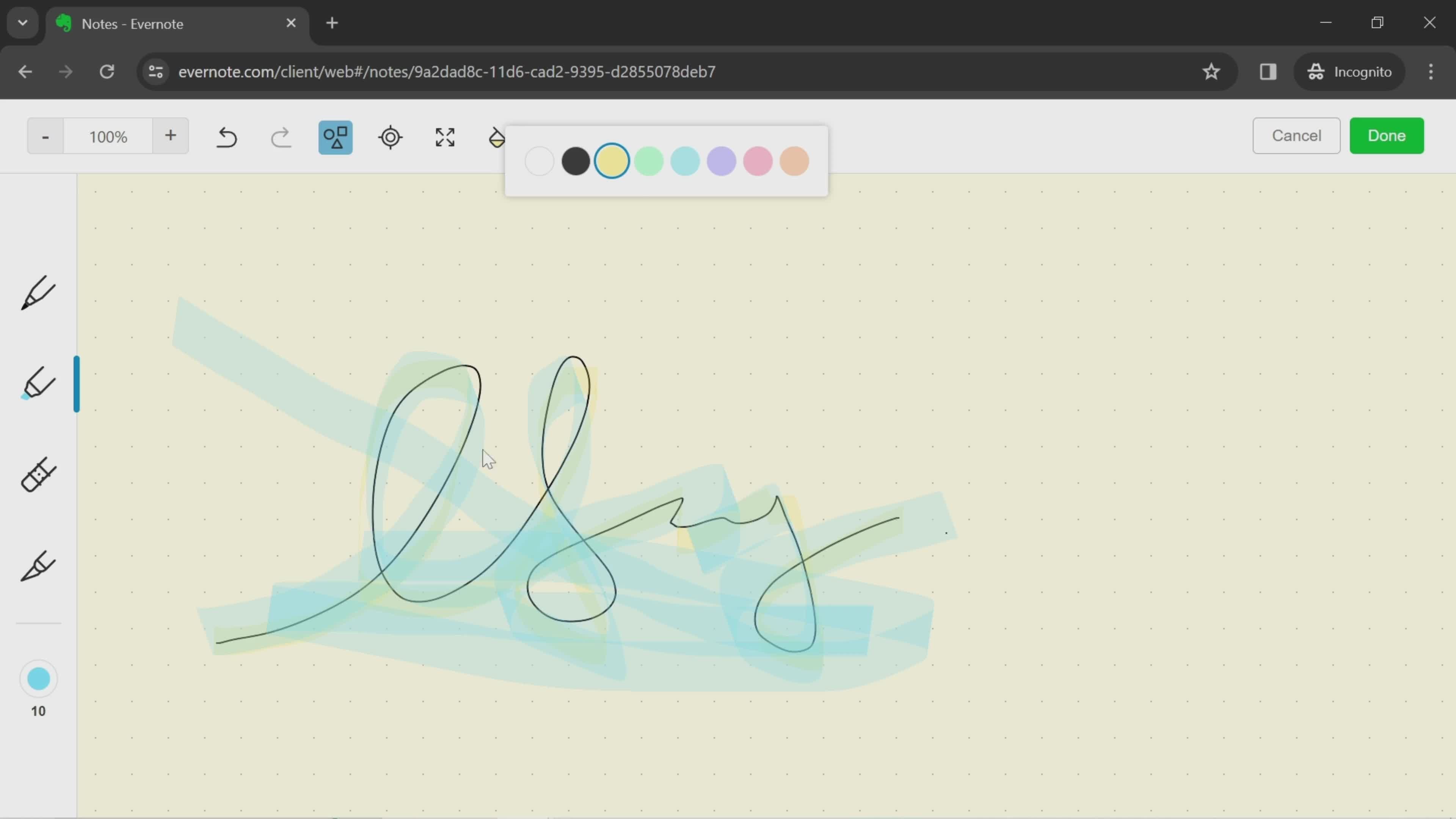Viewport: 1456px width, 819px height.
Task: Click the stroke size value 10
Action: point(38,711)
